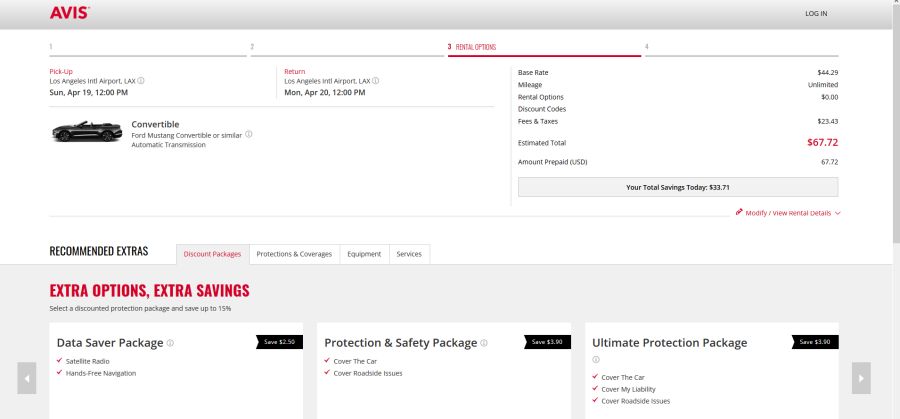
Task: Open Ultimate Protection Package info icon
Action: (596, 360)
